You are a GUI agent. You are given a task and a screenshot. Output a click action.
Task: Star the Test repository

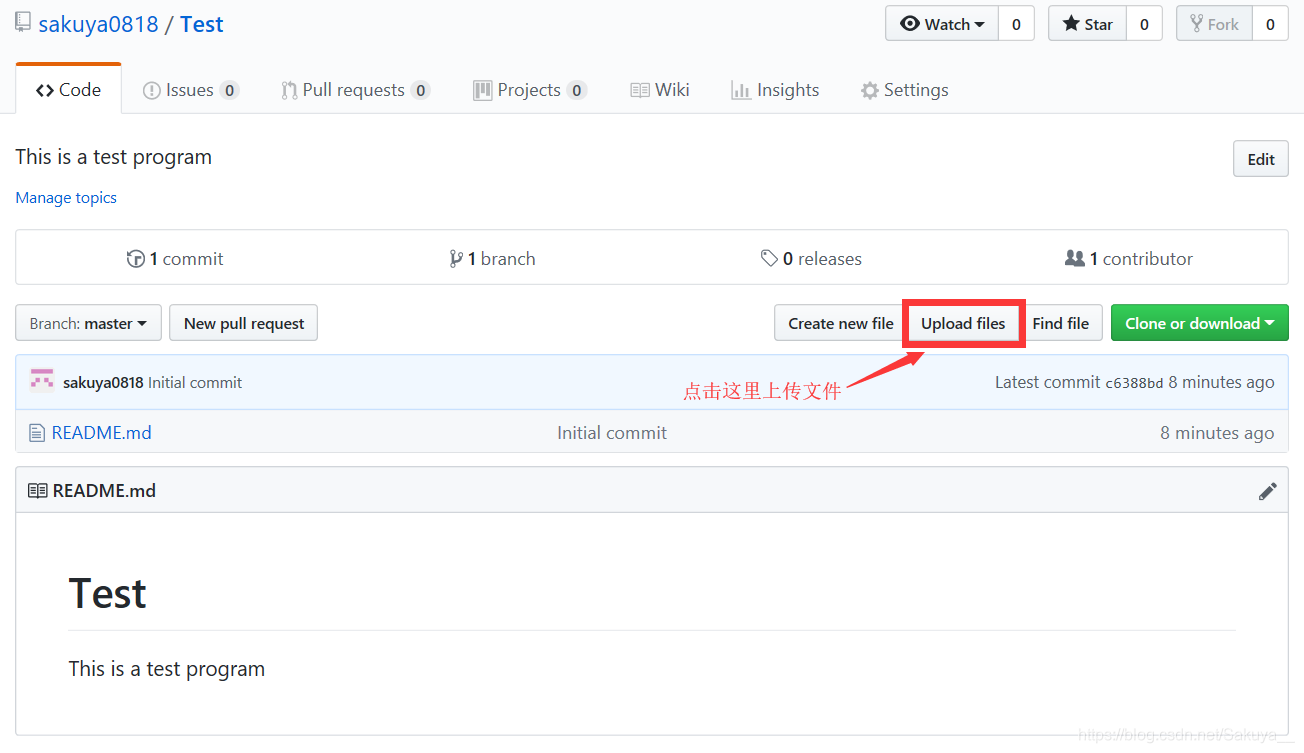click(1088, 24)
